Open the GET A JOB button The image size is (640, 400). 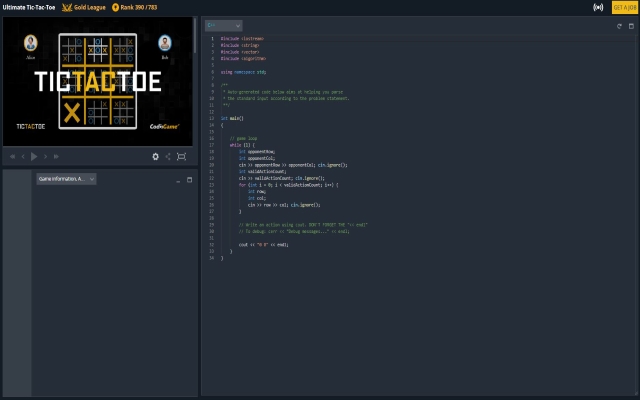(x=624, y=7)
